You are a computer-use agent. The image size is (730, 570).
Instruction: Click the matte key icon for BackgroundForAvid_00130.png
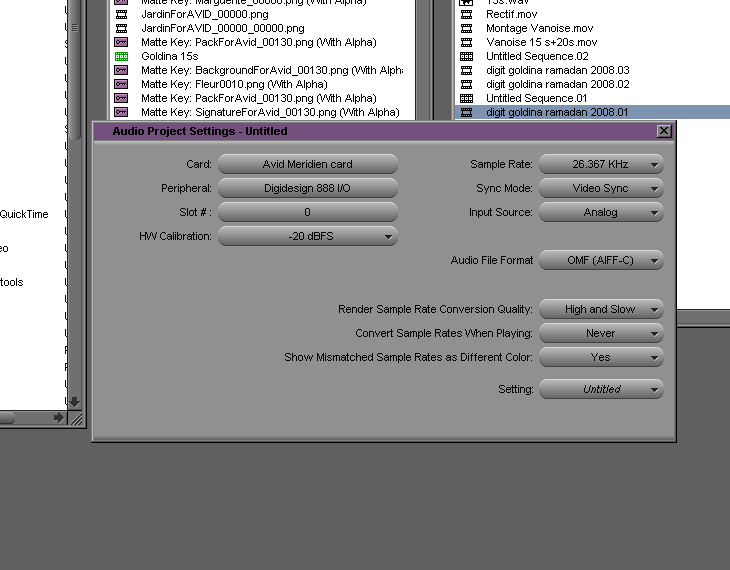click(x=121, y=70)
